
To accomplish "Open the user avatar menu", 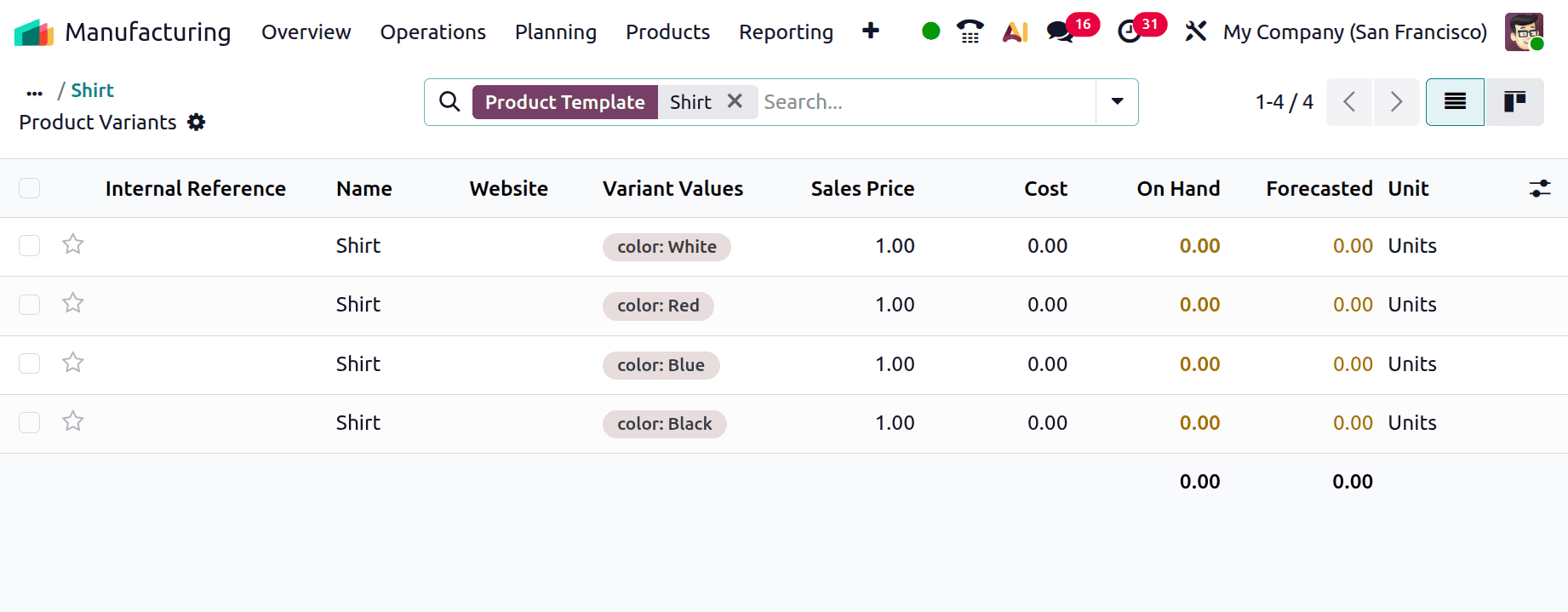I will click(x=1524, y=32).
